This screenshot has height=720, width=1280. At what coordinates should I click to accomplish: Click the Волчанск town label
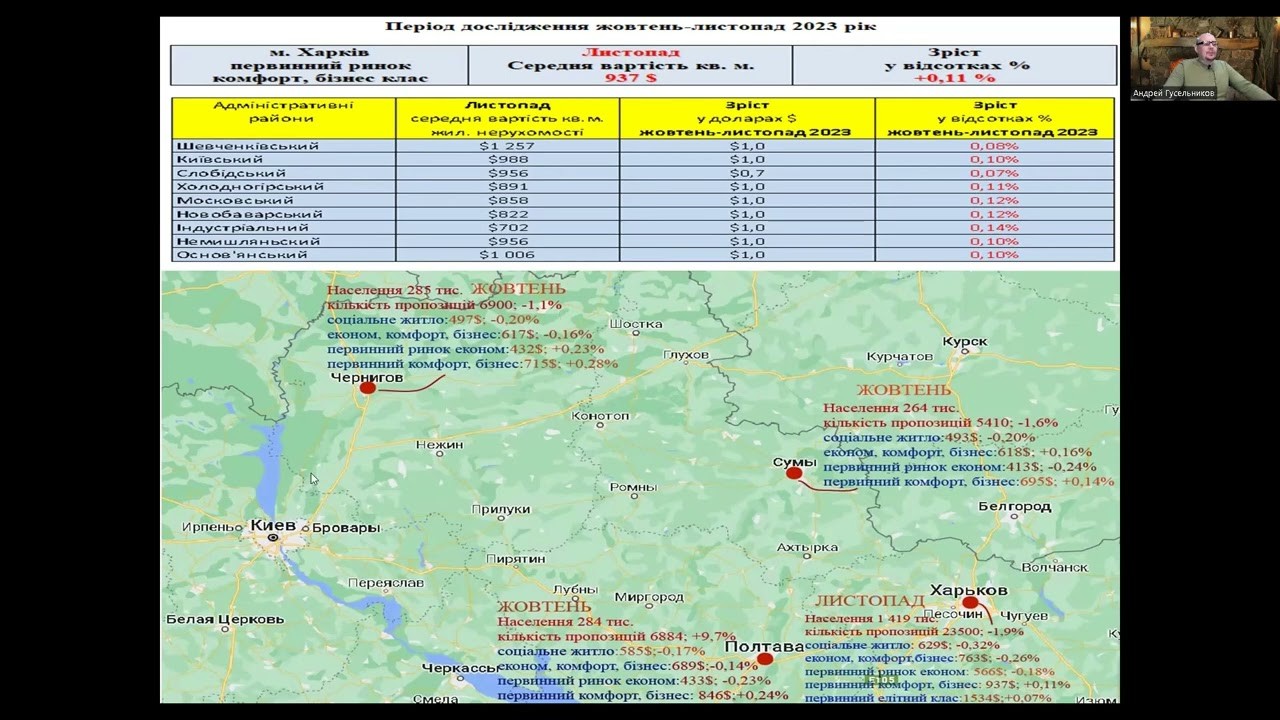(x=1055, y=567)
